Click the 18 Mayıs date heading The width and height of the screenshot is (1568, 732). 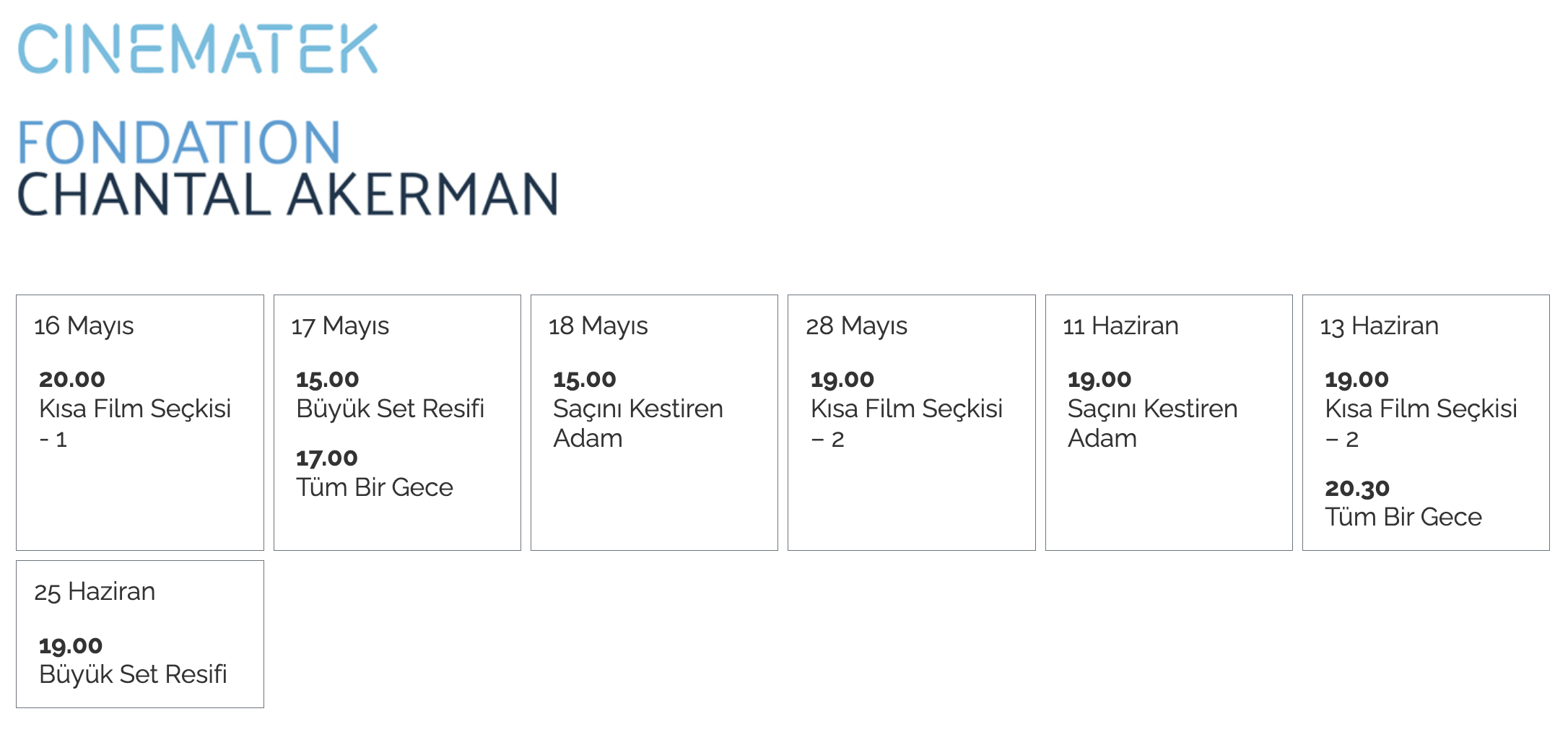(598, 326)
